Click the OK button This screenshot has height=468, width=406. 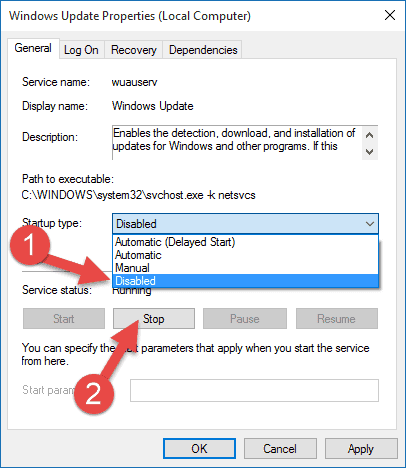199,448
